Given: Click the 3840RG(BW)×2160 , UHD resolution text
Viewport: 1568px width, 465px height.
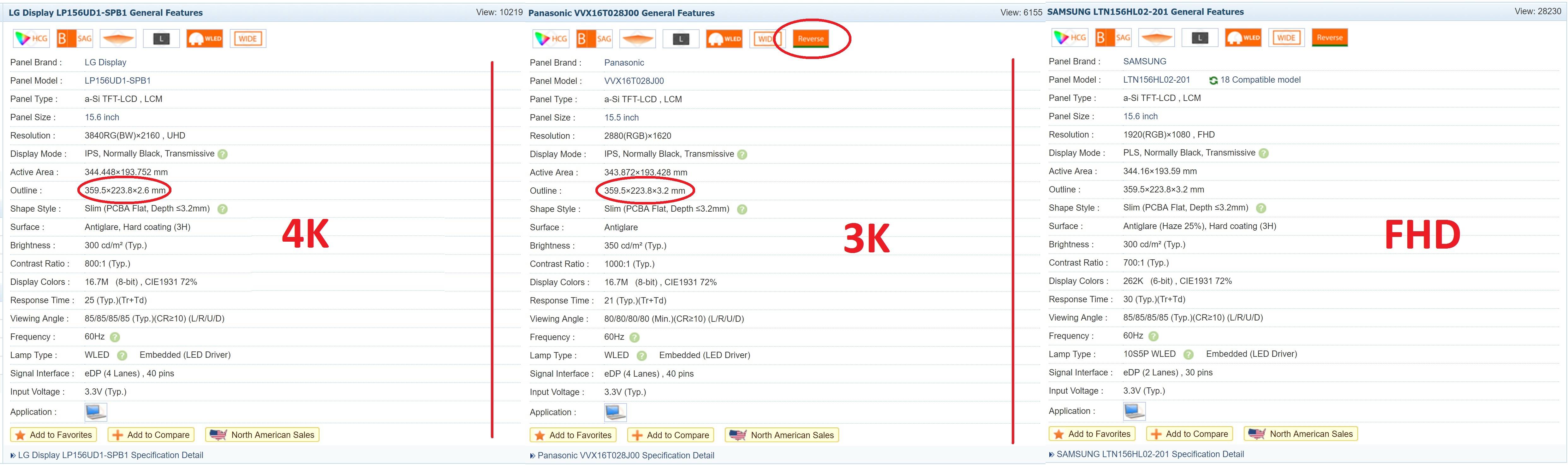Looking at the screenshot, I should (x=135, y=136).
